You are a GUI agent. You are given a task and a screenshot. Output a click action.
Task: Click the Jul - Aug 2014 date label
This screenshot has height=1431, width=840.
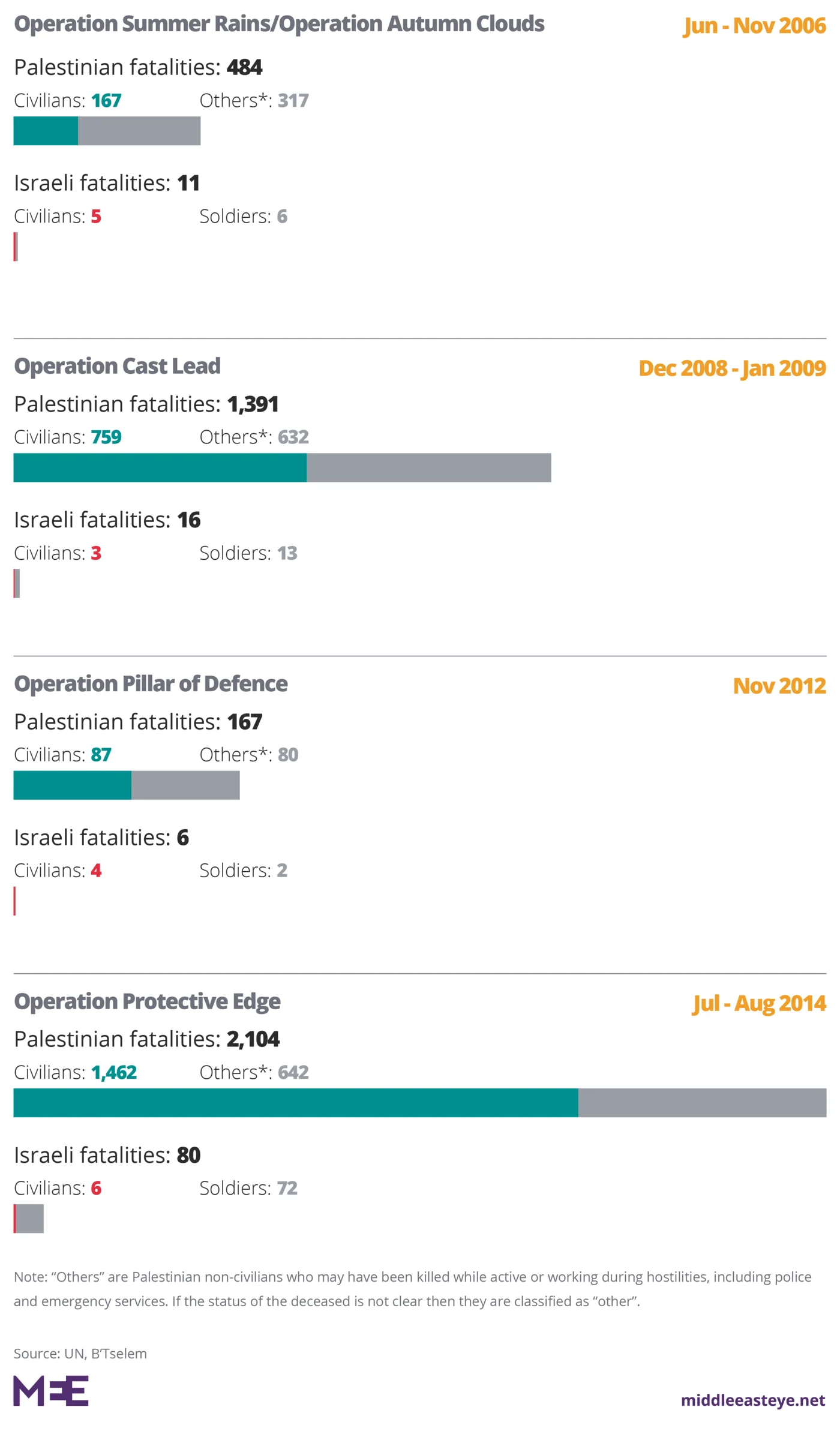coord(759,1003)
